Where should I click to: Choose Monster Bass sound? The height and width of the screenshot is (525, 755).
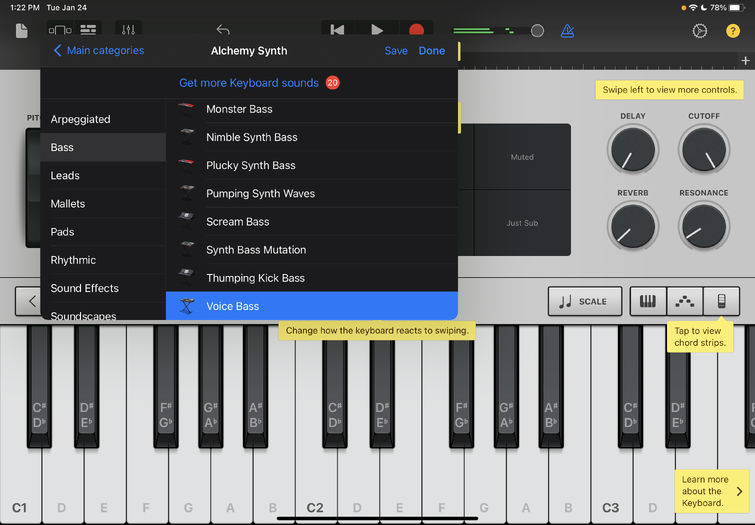point(312,109)
